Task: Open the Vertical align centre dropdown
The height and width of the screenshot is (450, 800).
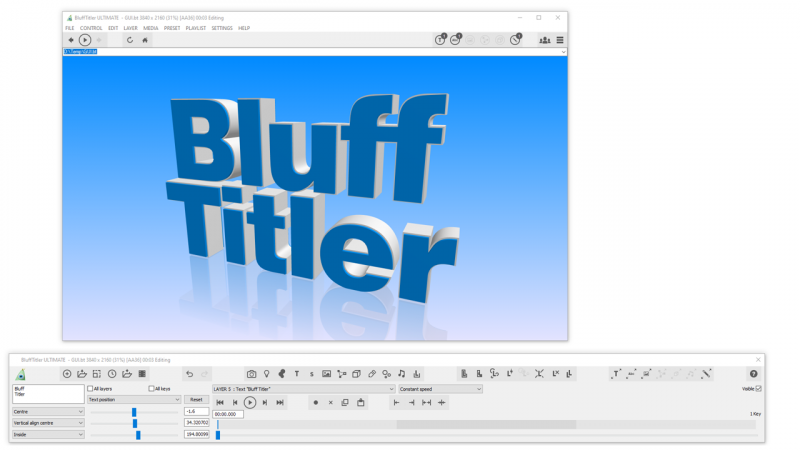Action: point(48,423)
